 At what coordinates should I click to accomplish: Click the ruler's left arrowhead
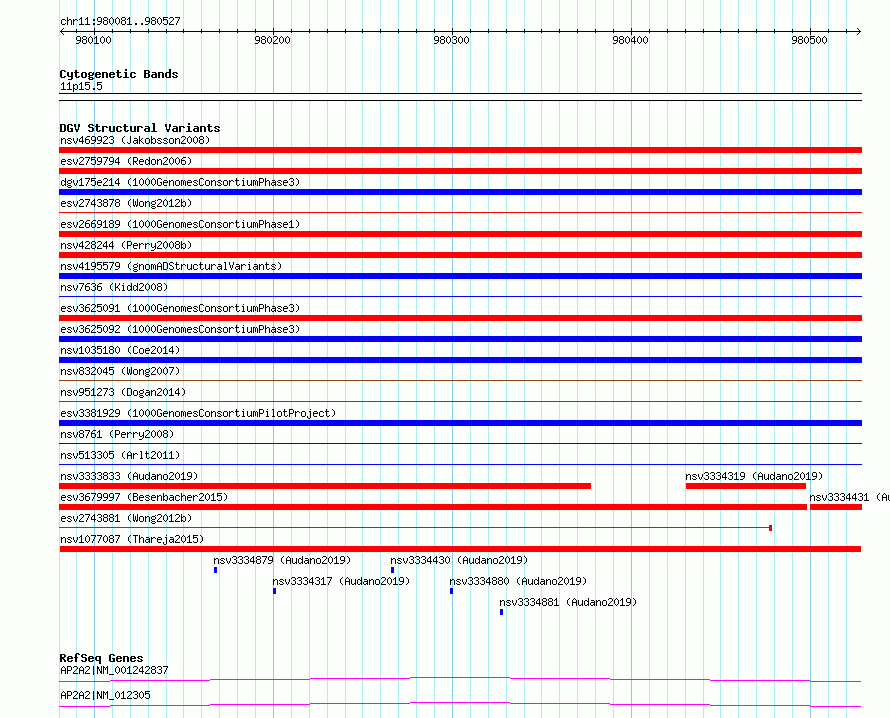62,32
